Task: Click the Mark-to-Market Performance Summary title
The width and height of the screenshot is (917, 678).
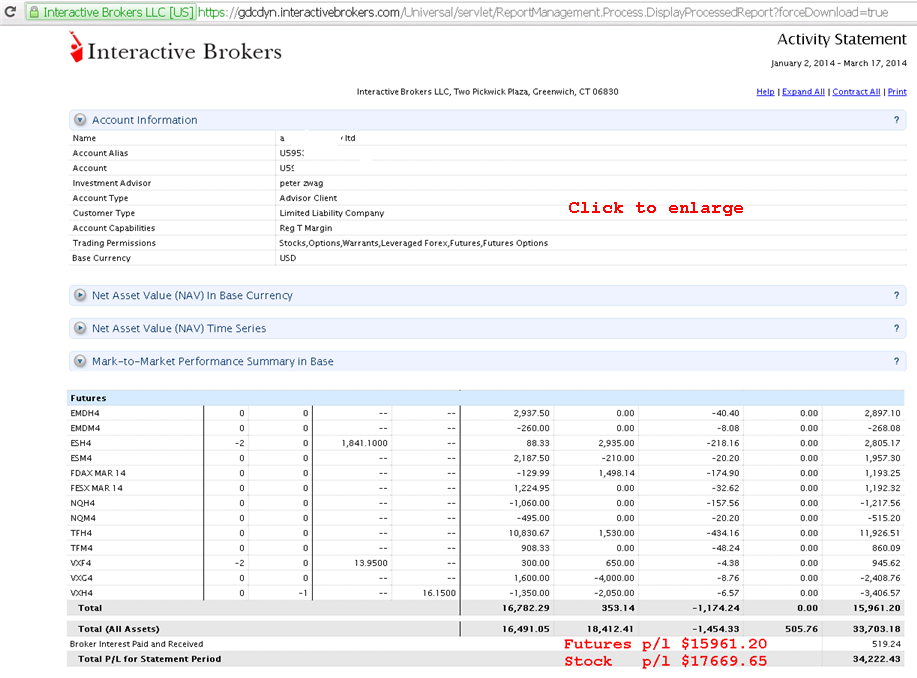Action: pyautogui.click(x=212, y=362)
